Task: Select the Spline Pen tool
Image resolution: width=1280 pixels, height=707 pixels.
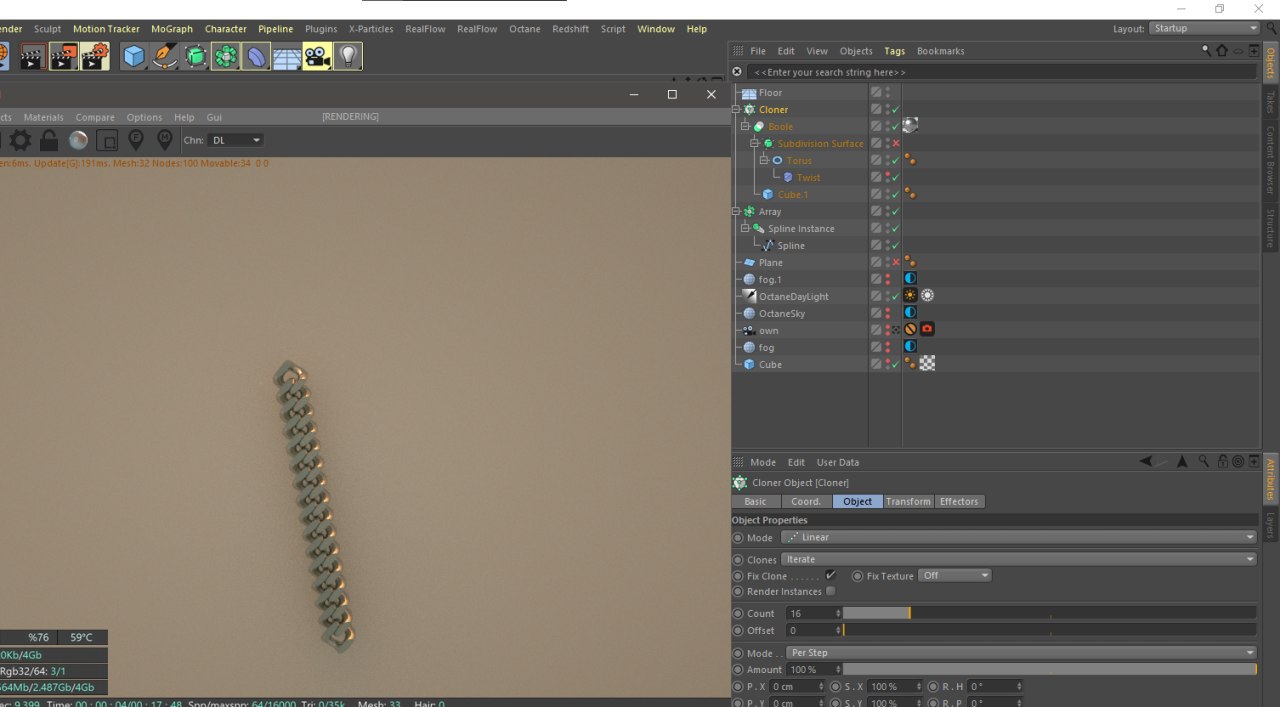Action: pyautogui.click(x=165, y=57)
